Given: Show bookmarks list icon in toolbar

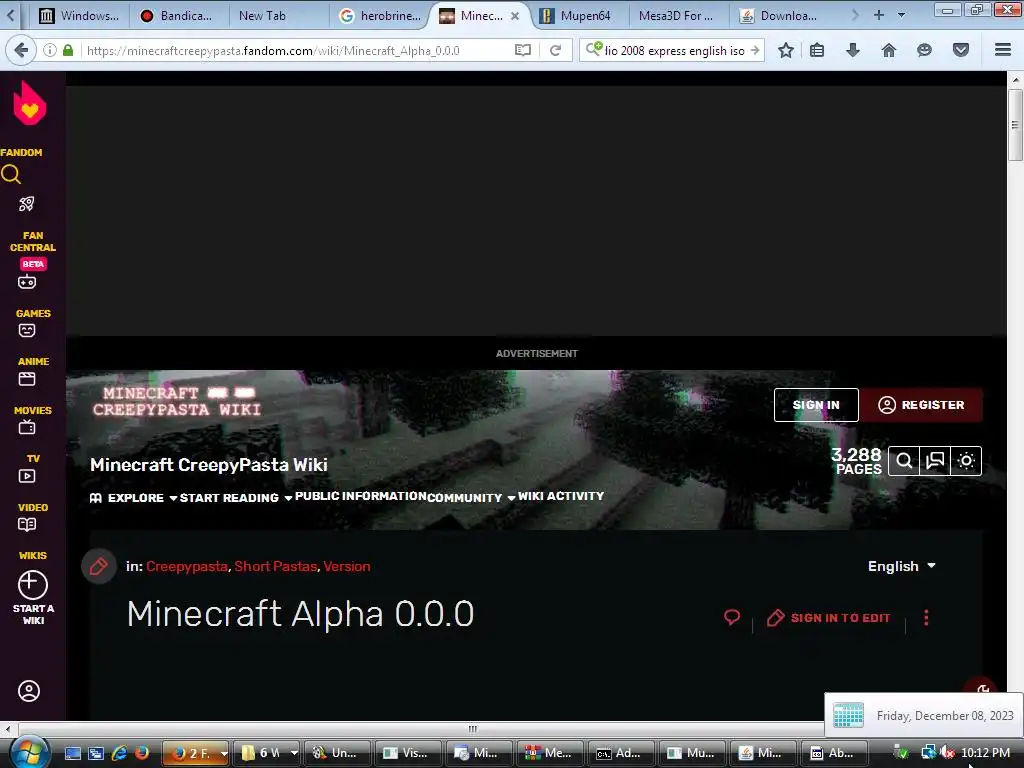Looking at the screenshot, I should [x=817, y=50].
